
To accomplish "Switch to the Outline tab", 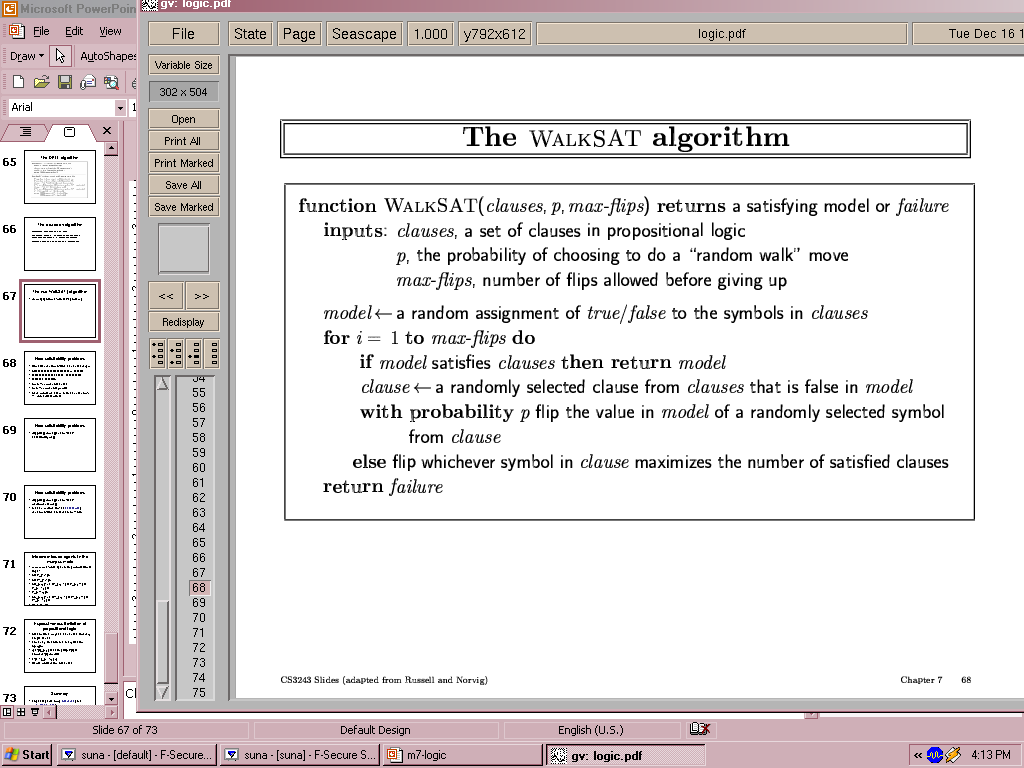I will click(x=26, y=132).
